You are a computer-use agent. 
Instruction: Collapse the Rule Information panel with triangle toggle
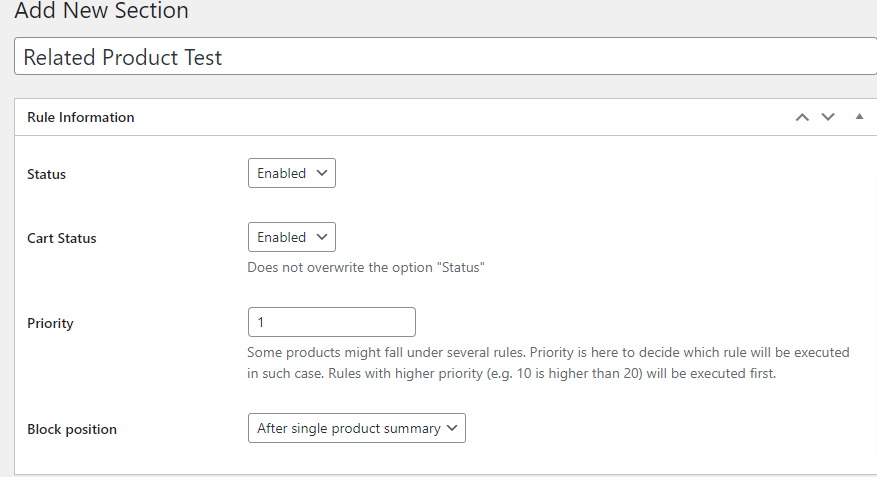(x=859, y=117)
